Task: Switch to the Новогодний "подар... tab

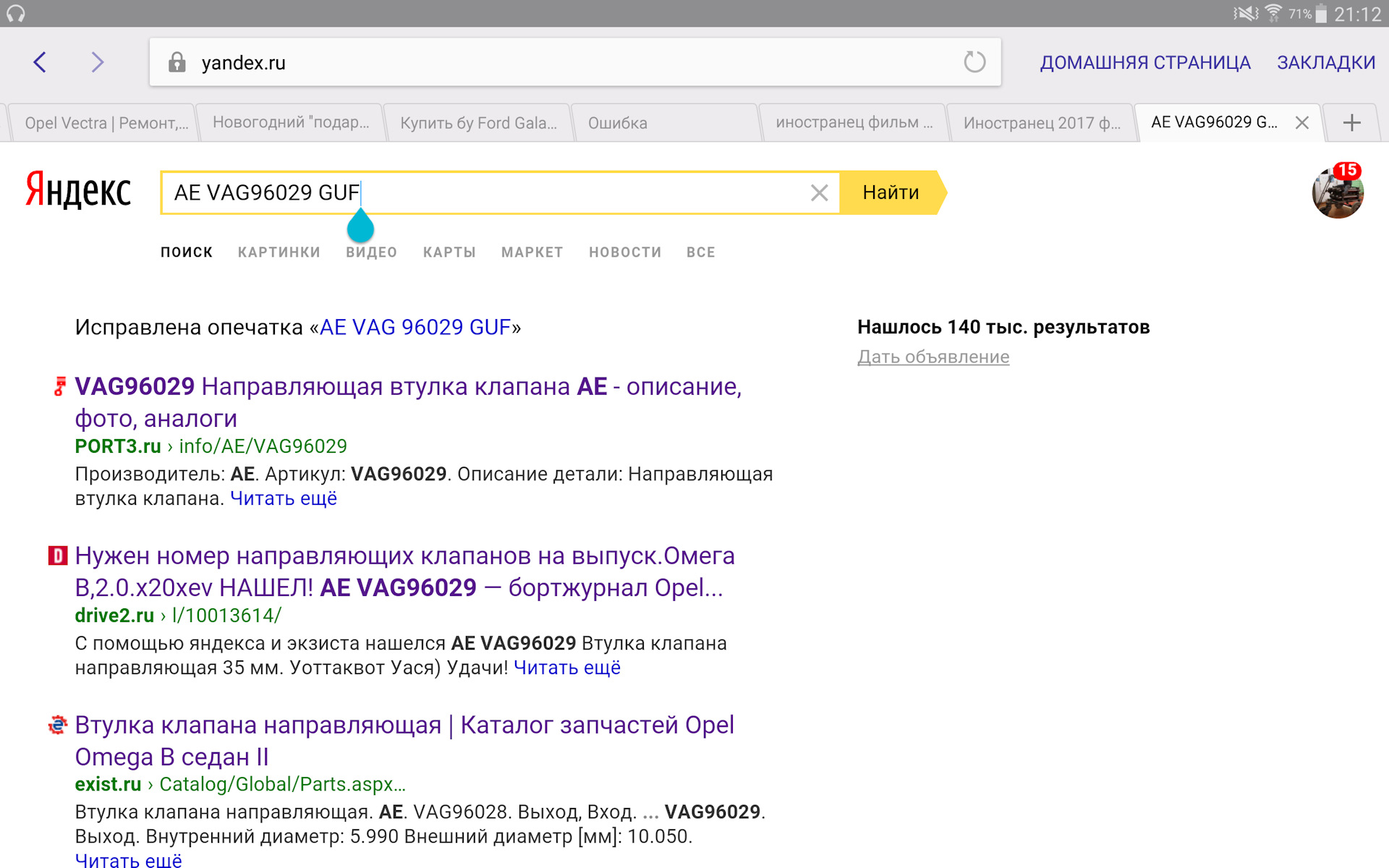Action: [x=289, y=123]
